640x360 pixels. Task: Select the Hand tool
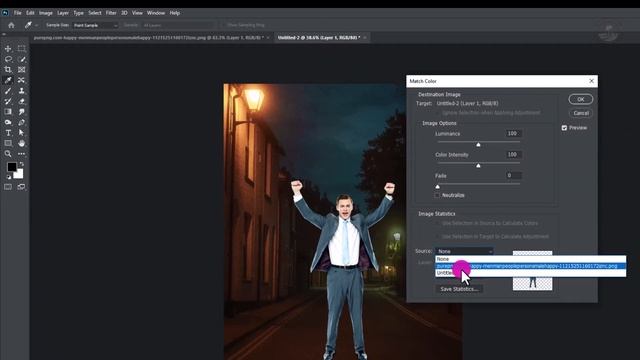click(x=22, y=143)
